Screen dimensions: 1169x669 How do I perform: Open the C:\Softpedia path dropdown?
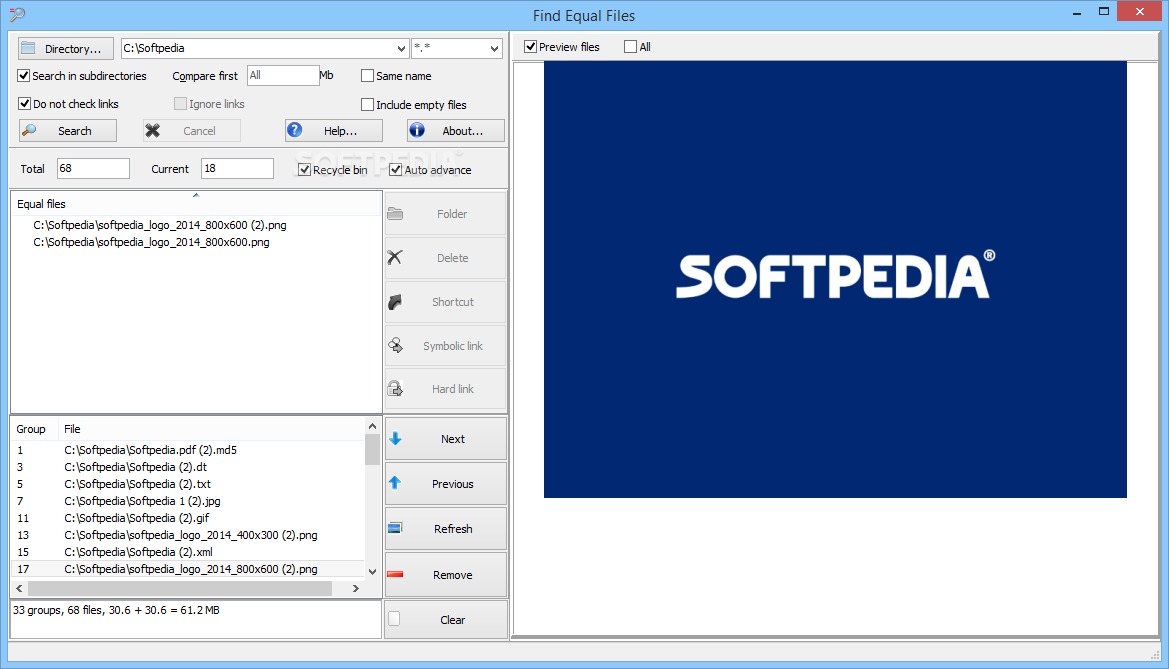click(x=401, y=48)
